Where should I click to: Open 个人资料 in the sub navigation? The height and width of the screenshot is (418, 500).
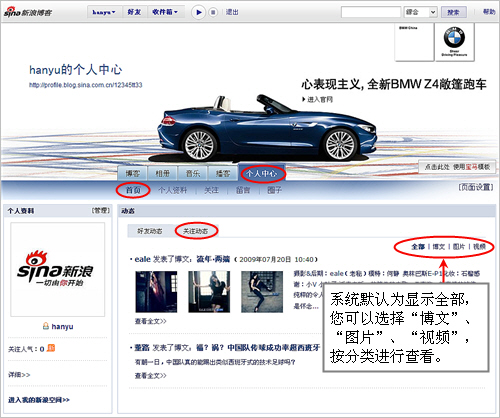coord(172,190)
